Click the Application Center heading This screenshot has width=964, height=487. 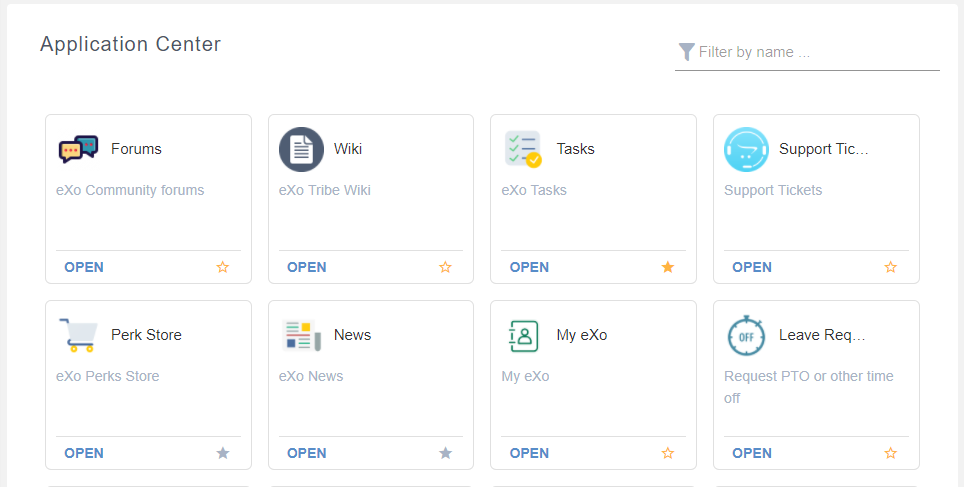pos(130,44)
